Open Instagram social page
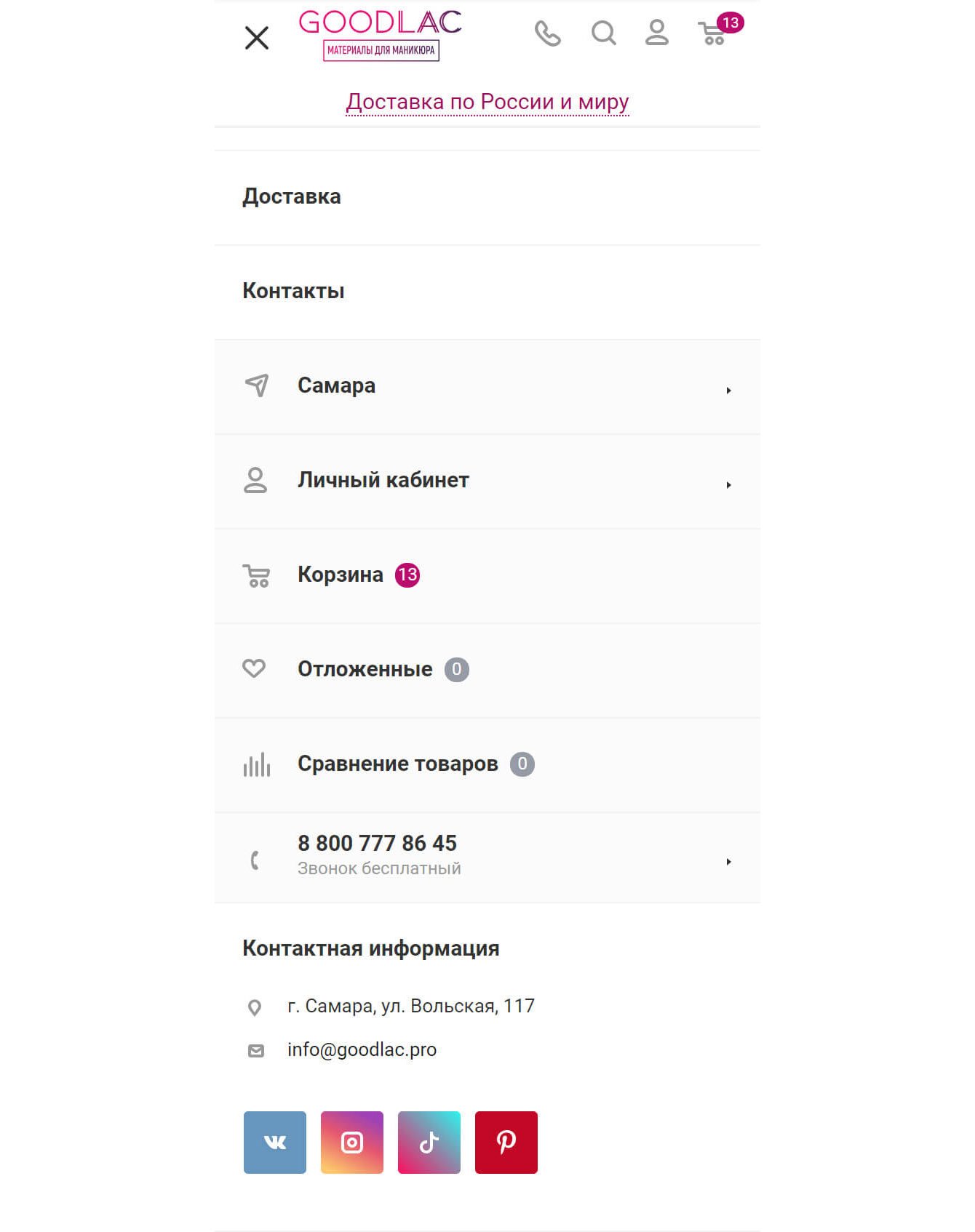This screenshot has width=975, height=1232. tap(351, 1142)
